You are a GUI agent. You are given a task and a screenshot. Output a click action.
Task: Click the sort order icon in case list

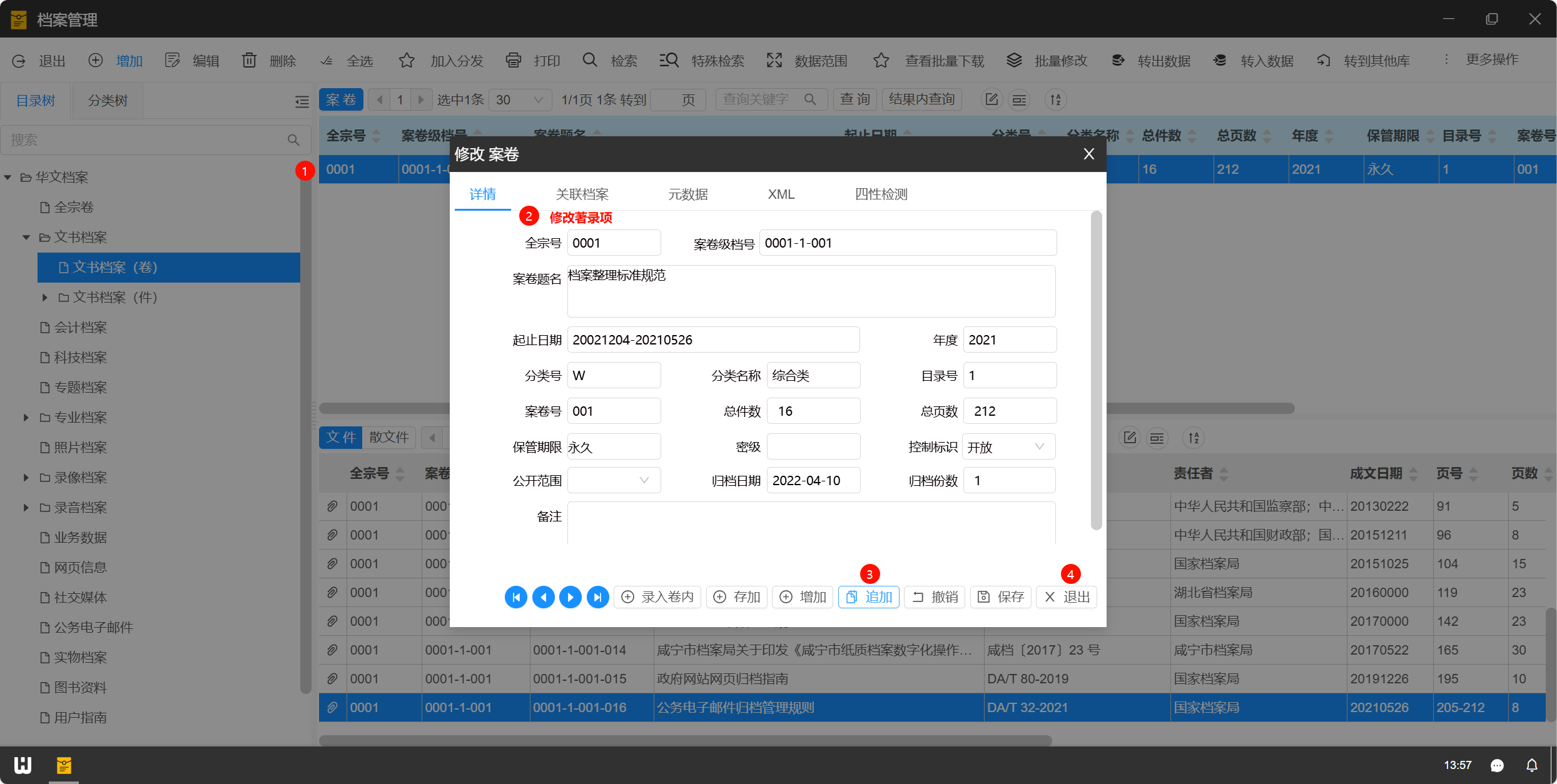[x=1055, y=99]
